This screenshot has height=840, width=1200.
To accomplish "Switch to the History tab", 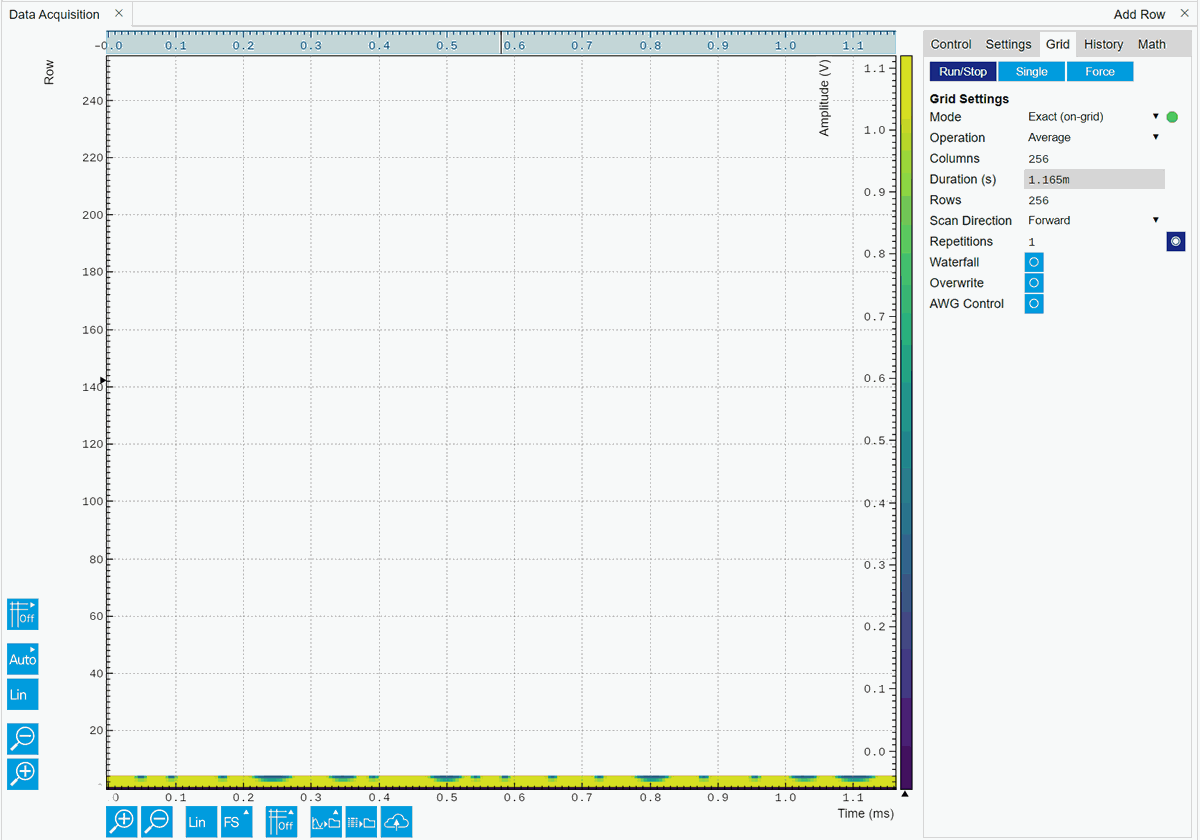I will 1103,44.
